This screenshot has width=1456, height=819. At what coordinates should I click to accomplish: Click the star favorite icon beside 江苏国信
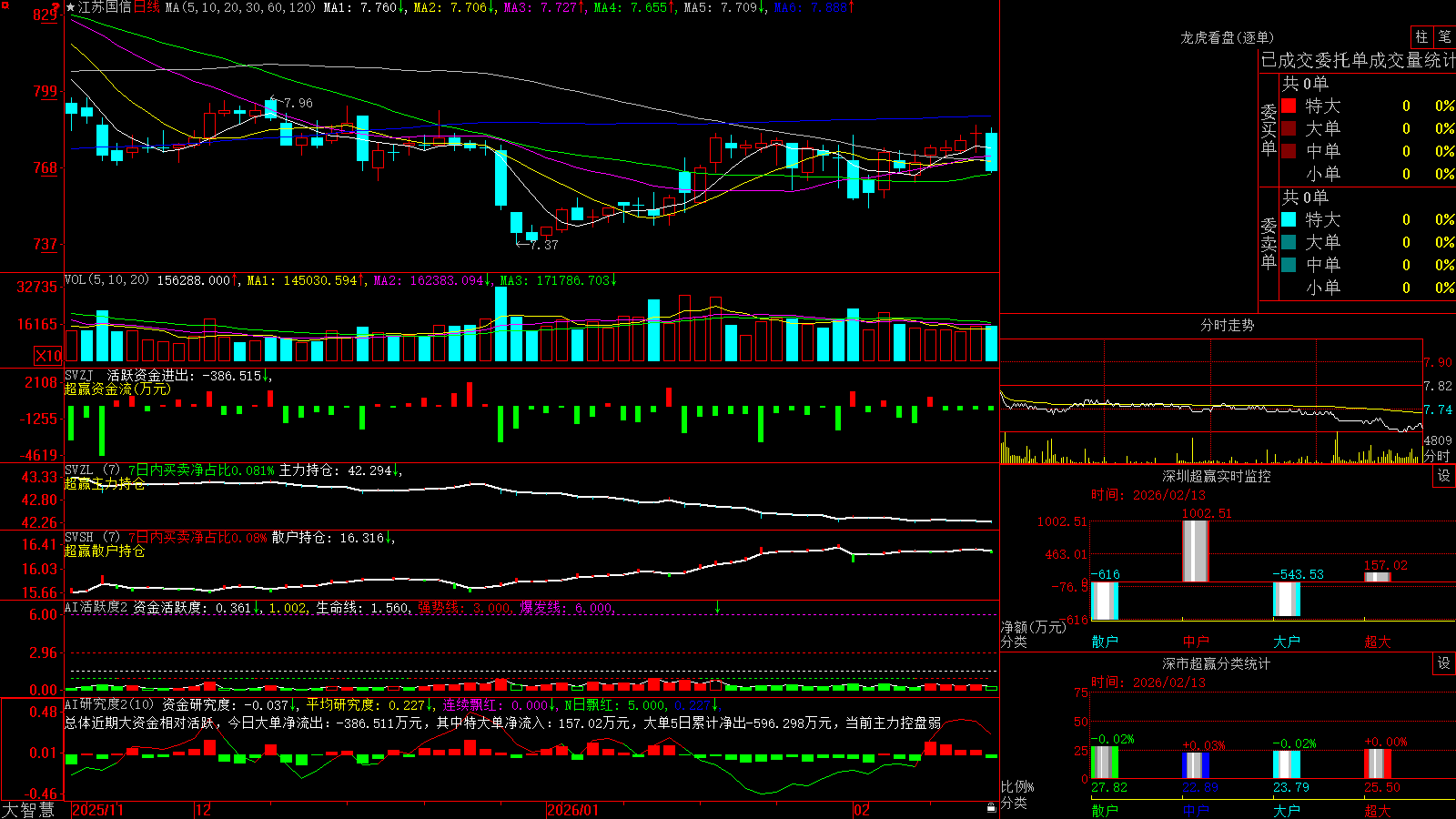[x=71, y=7]
